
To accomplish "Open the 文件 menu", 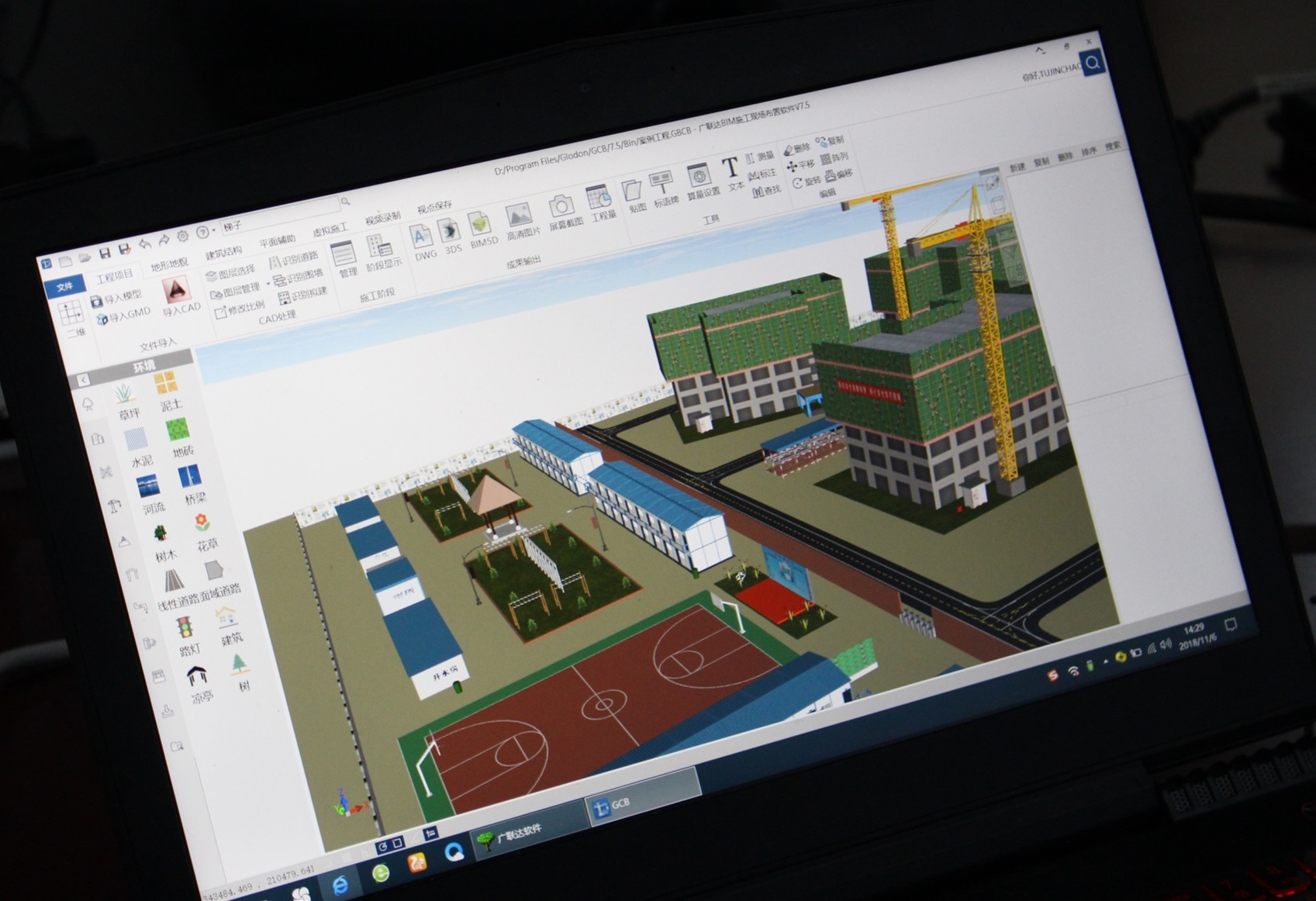I will (x=64, y=286).
